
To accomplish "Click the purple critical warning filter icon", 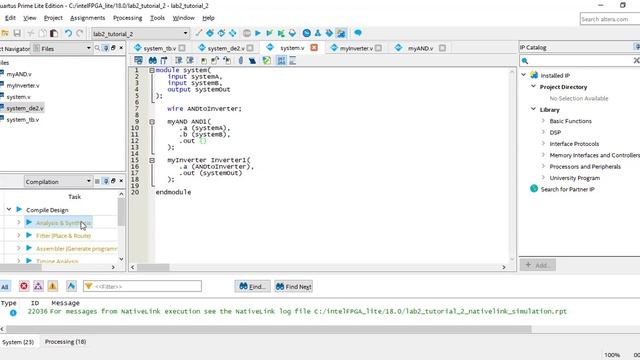I will coord(38,286).
